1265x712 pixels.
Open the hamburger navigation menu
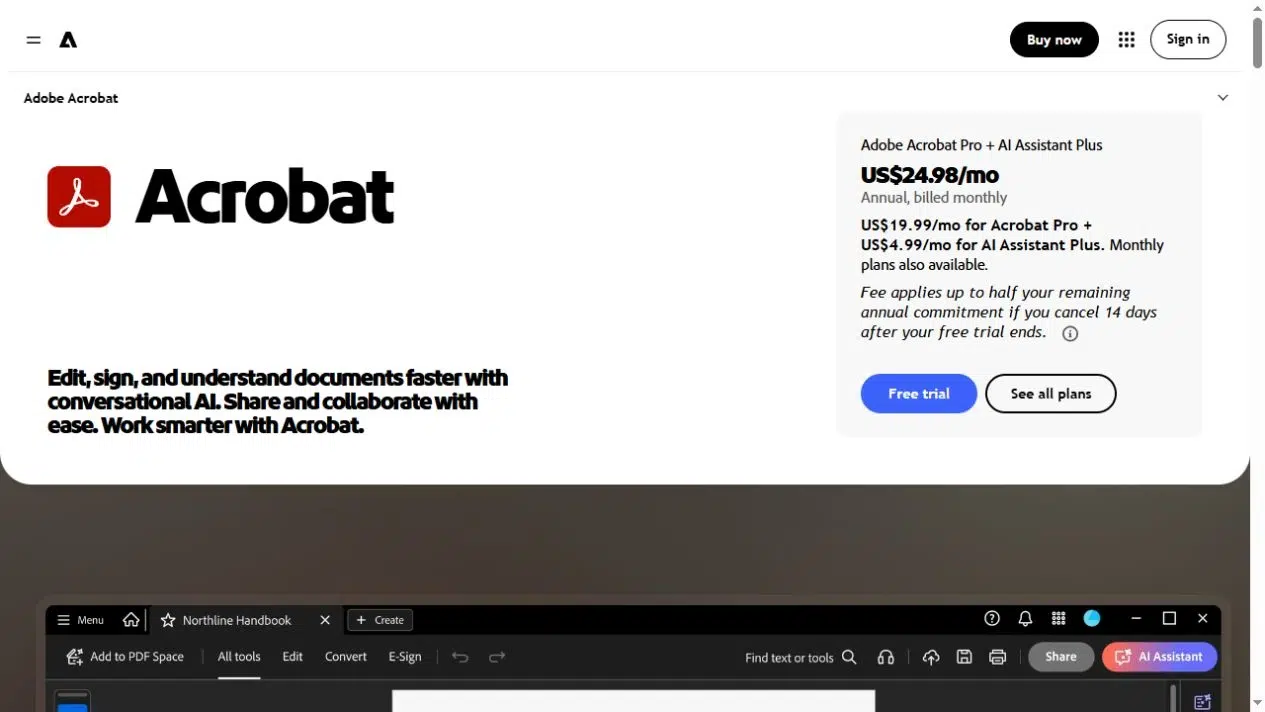pos(33,40)
